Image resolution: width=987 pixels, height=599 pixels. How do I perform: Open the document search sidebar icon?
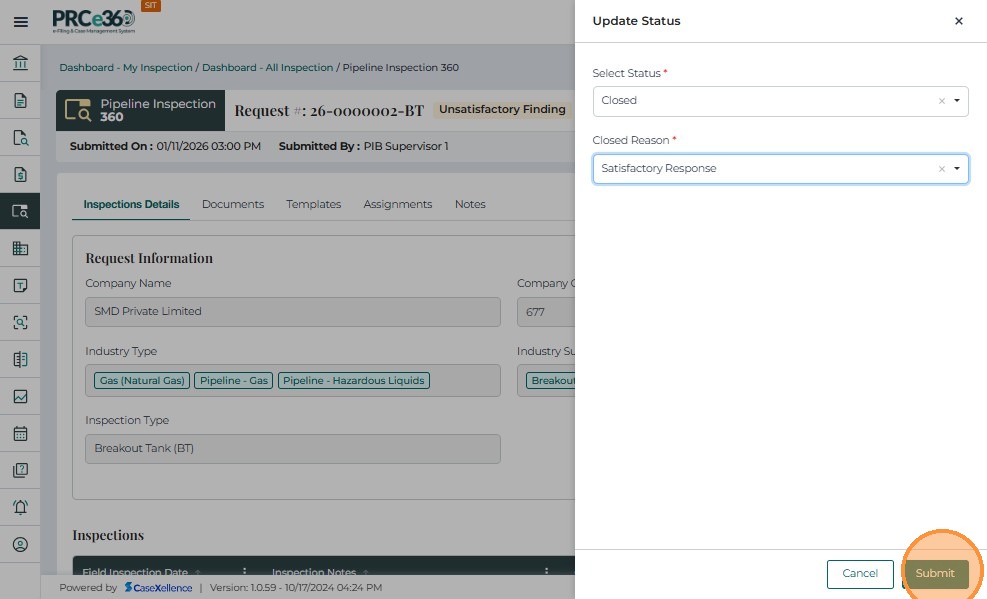pyautogui.click(x=20, y=138)
